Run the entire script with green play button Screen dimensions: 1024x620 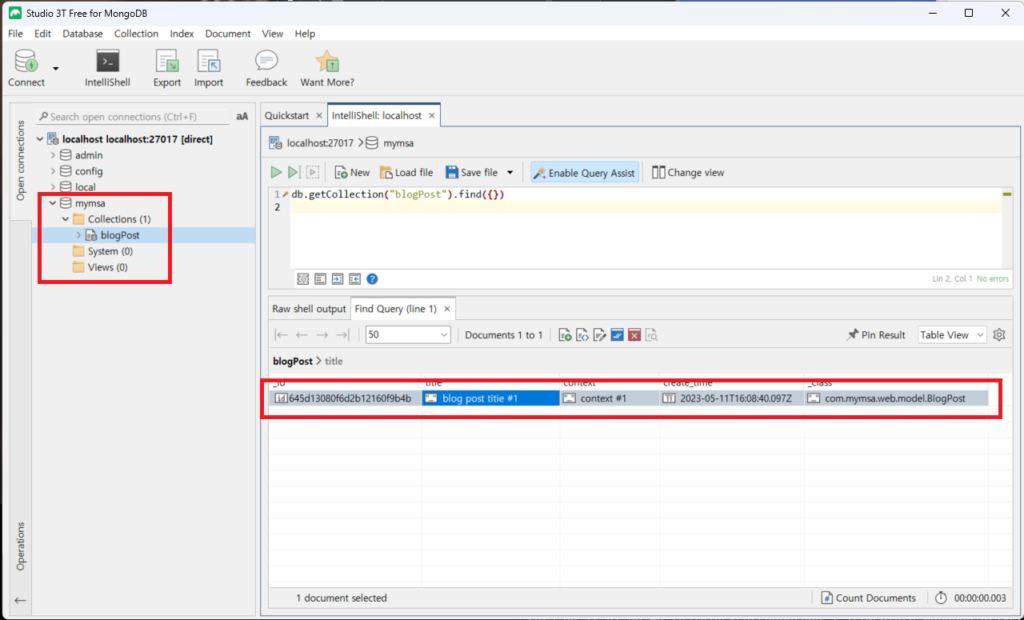coord(276,172)
